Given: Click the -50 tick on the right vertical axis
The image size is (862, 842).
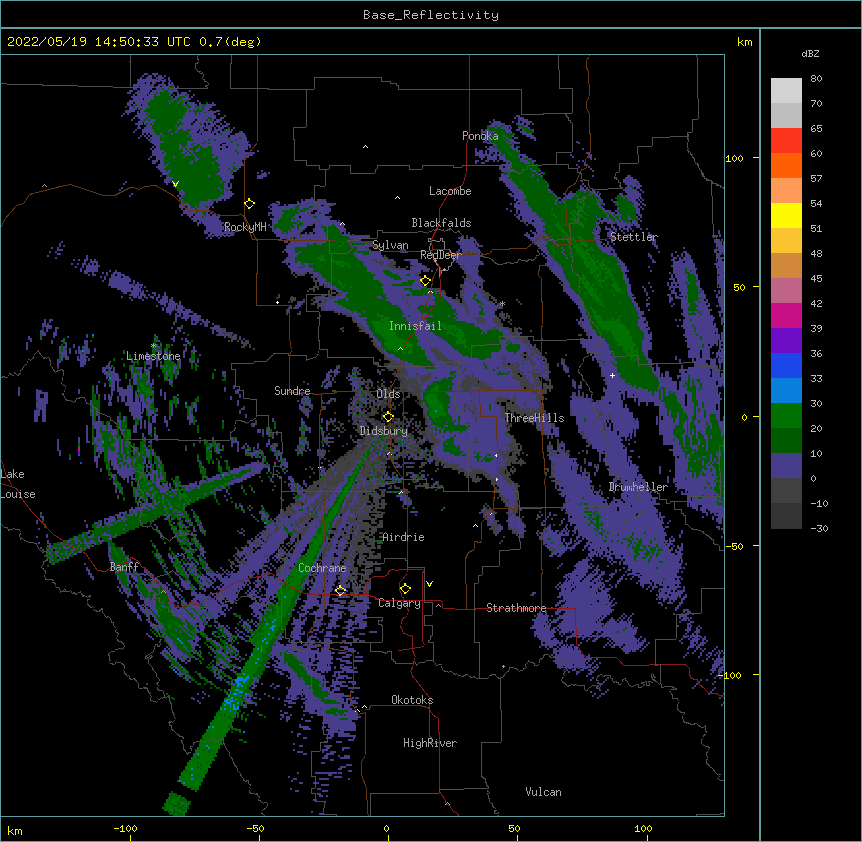Looking at the screenshot, I should pyautogui.click(x=734, y=546).
